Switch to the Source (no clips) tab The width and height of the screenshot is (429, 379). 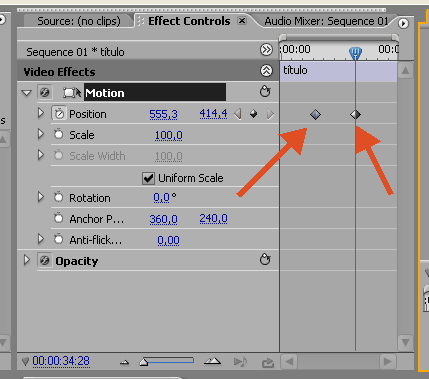click(79, 21)
